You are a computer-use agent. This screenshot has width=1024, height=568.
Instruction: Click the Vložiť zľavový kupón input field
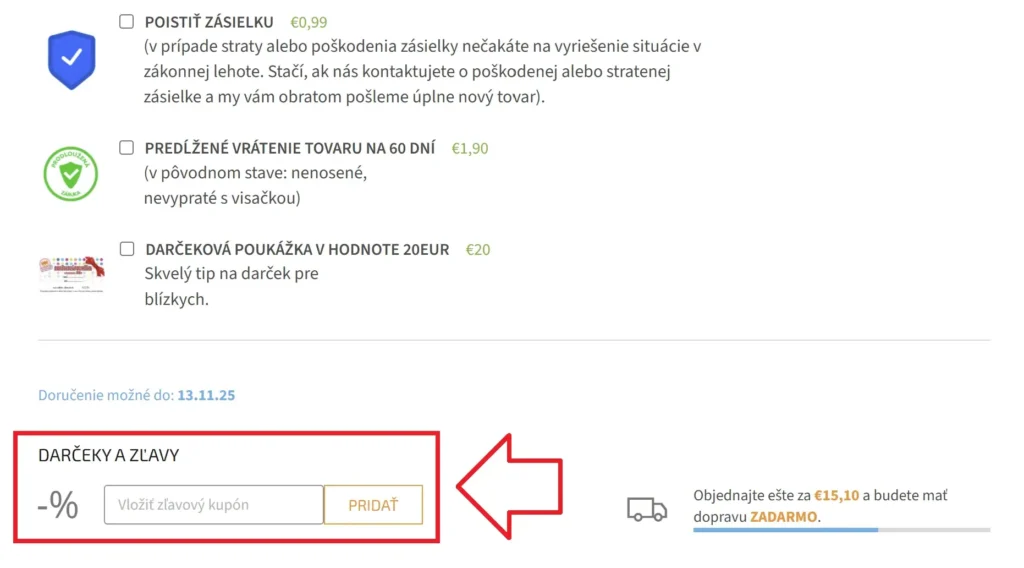pyautogui.click(x=213, y=505)
